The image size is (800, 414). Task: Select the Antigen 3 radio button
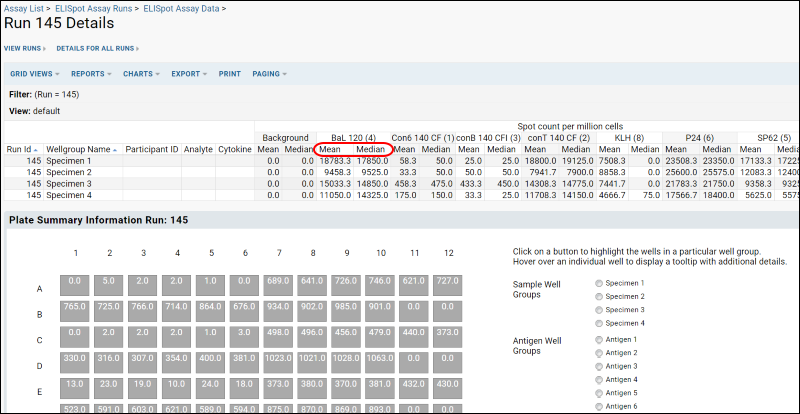(598, 366)
